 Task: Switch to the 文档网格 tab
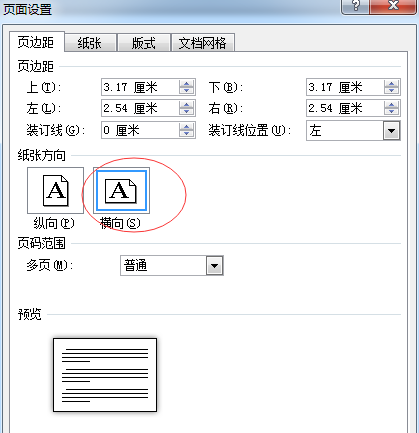[x=203, y=43]
